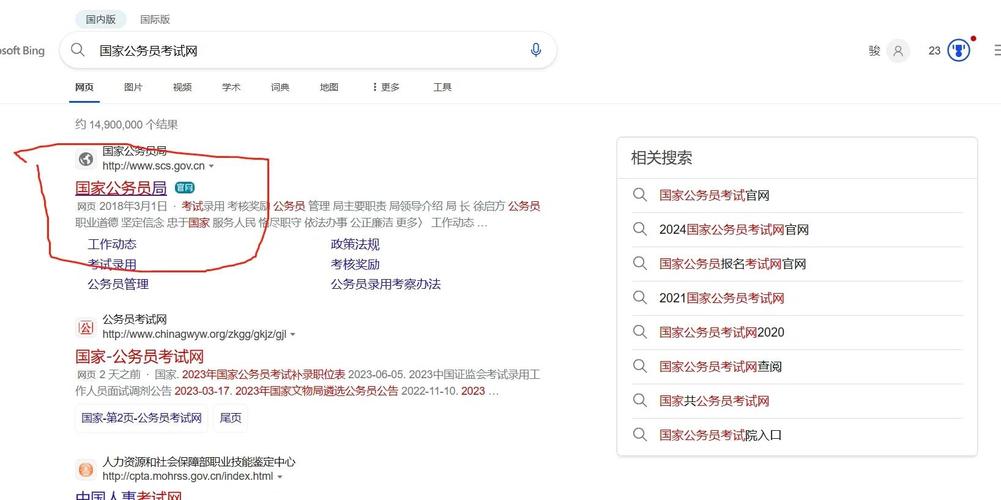
Task: Click the chinagwyw.org URL text
Action: tap(194, 335)
